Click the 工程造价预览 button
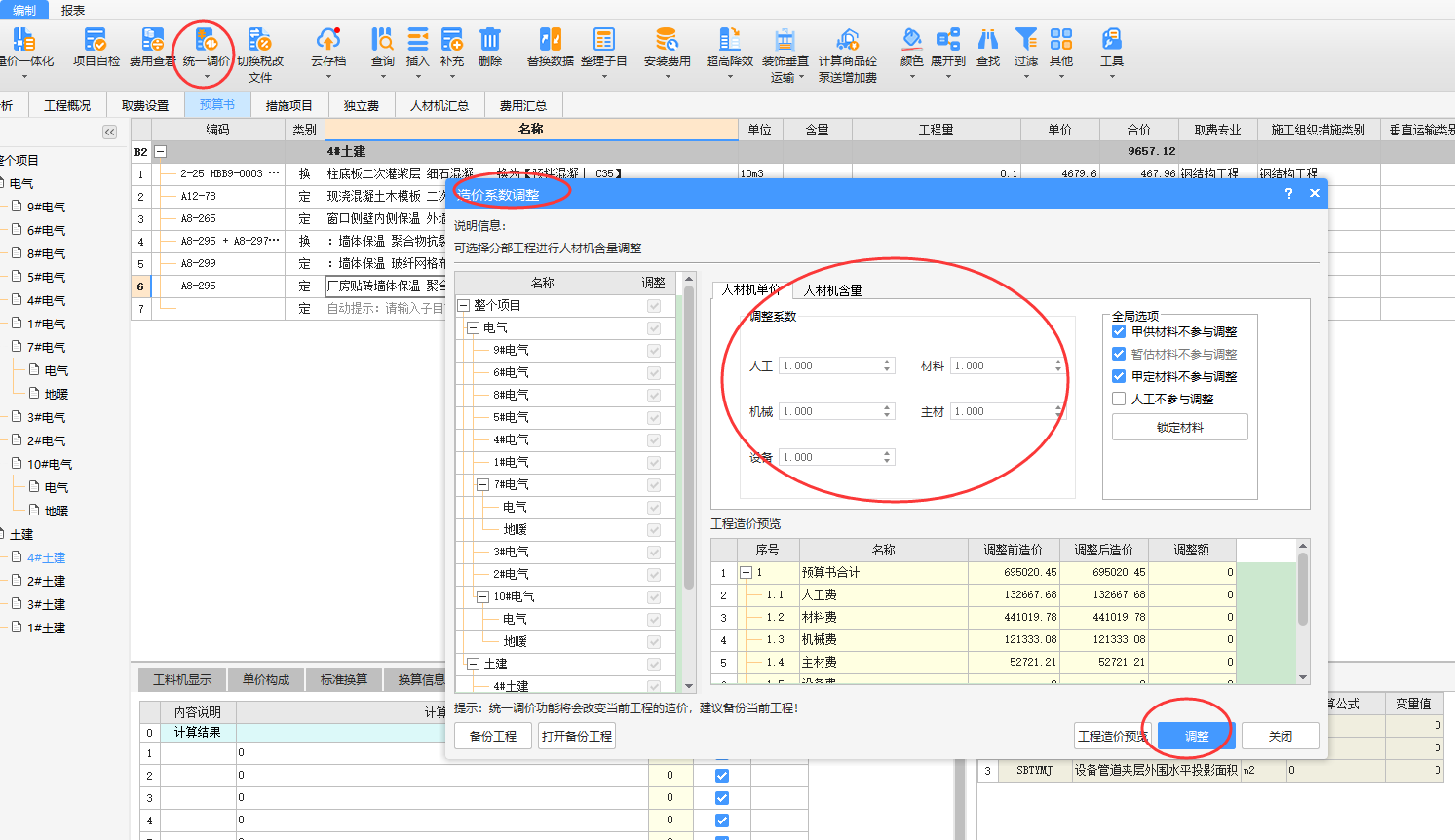 (1114, 736)
